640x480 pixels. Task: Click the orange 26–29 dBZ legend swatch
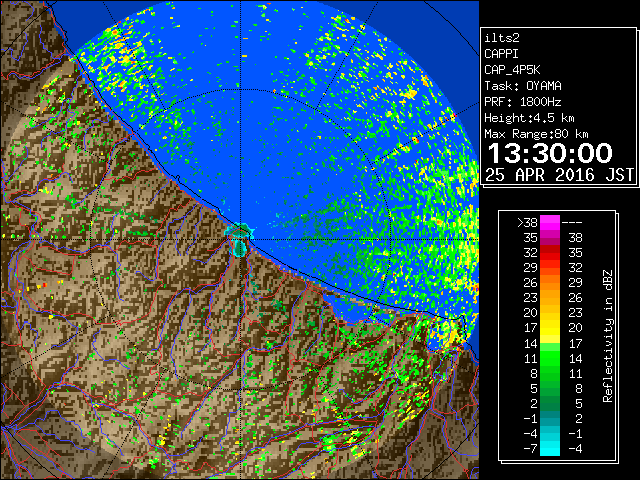550,283
